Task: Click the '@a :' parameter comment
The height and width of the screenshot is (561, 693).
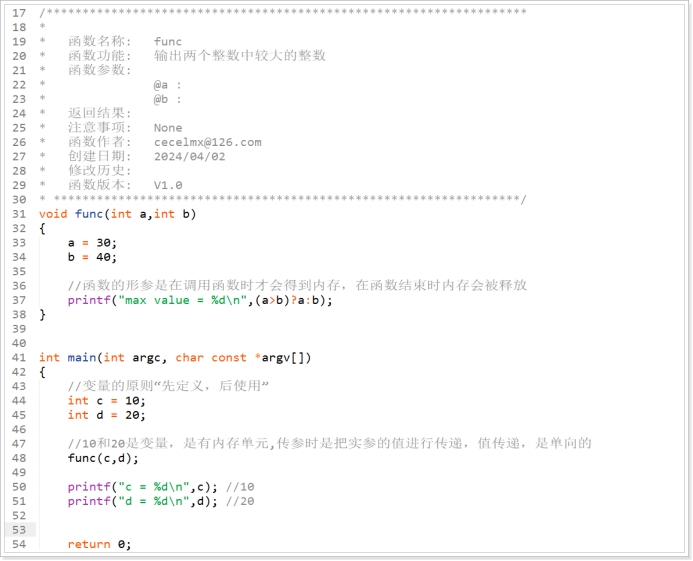Action: tap(167, 85)
